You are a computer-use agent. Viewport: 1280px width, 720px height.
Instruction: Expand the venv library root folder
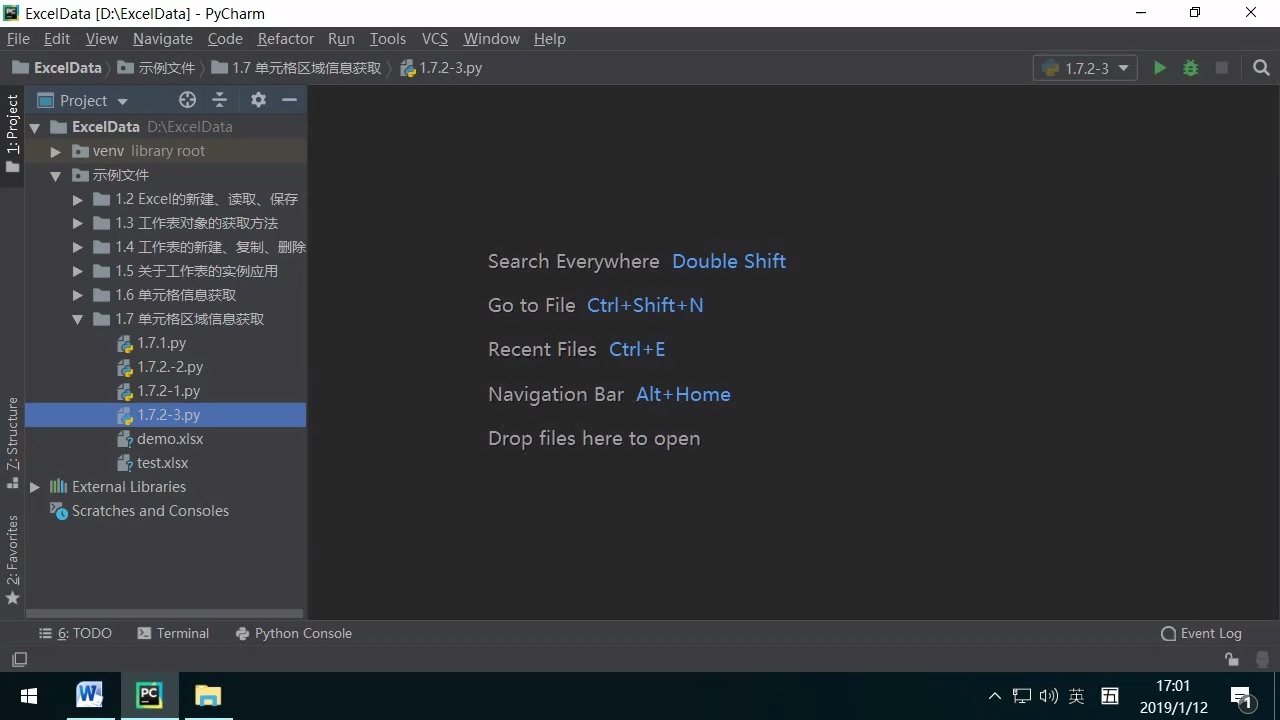[x=56, y=151]
